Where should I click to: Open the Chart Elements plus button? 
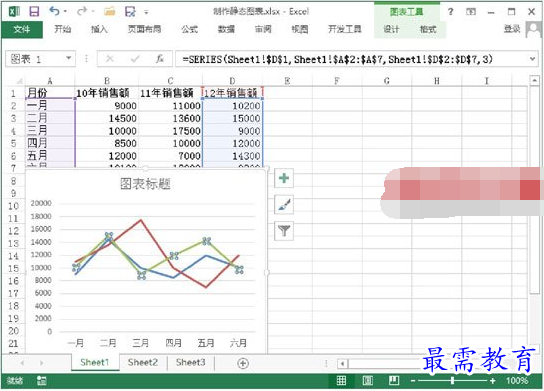(x=284, y=178)
